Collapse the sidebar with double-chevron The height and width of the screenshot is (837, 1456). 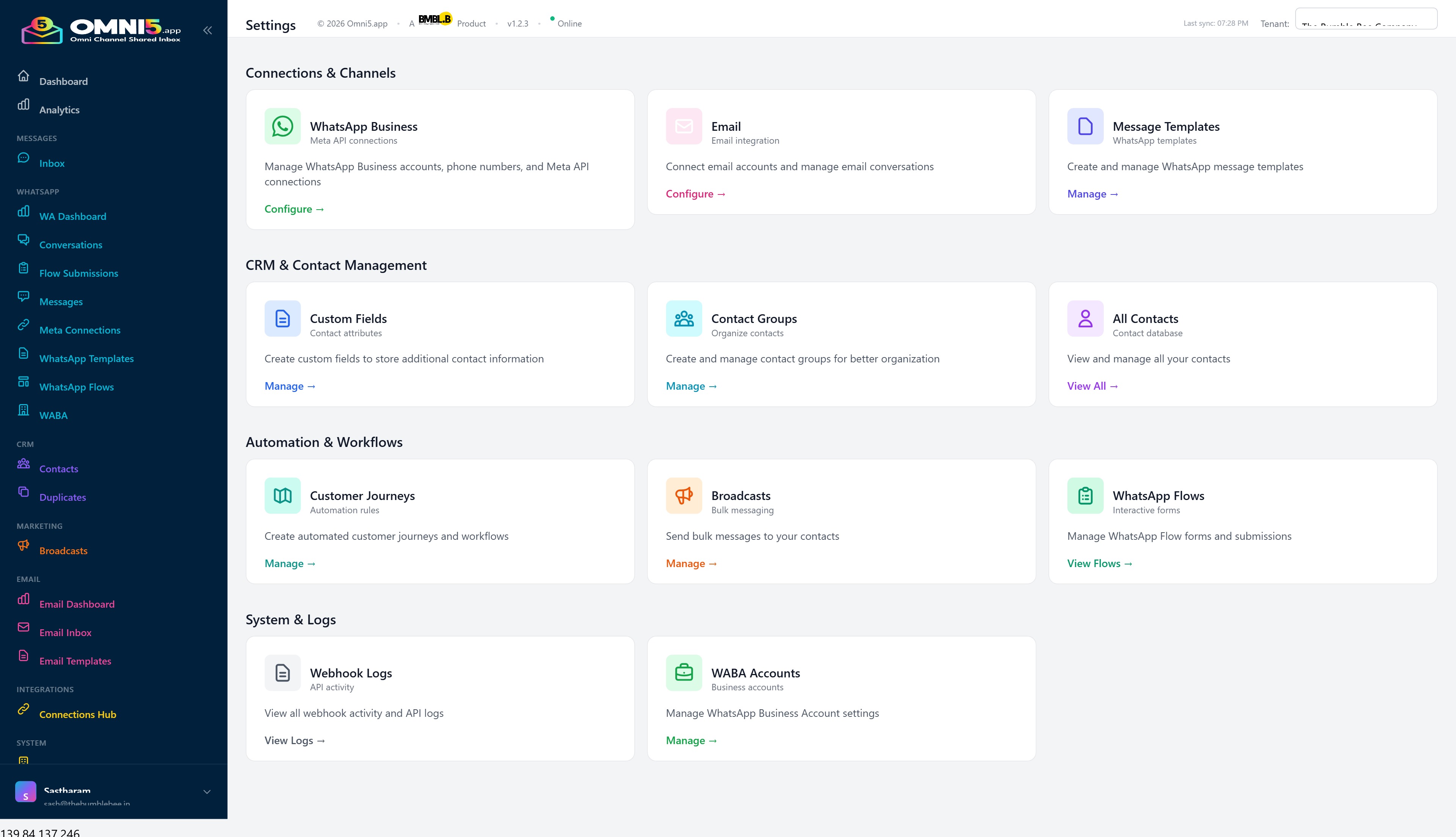point(207,30)
